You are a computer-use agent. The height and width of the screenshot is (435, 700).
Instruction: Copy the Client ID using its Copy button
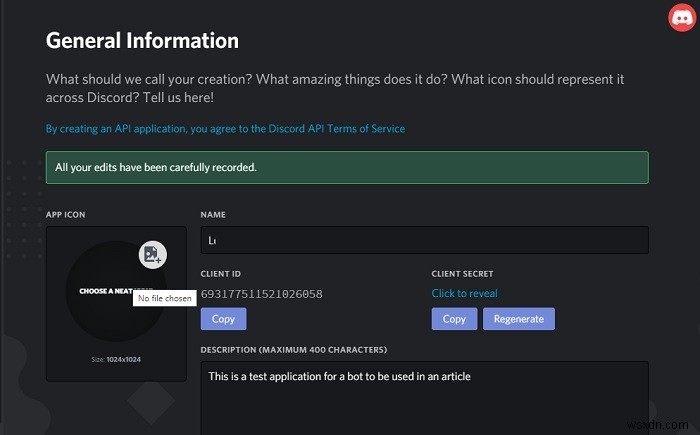click(223, 319)
